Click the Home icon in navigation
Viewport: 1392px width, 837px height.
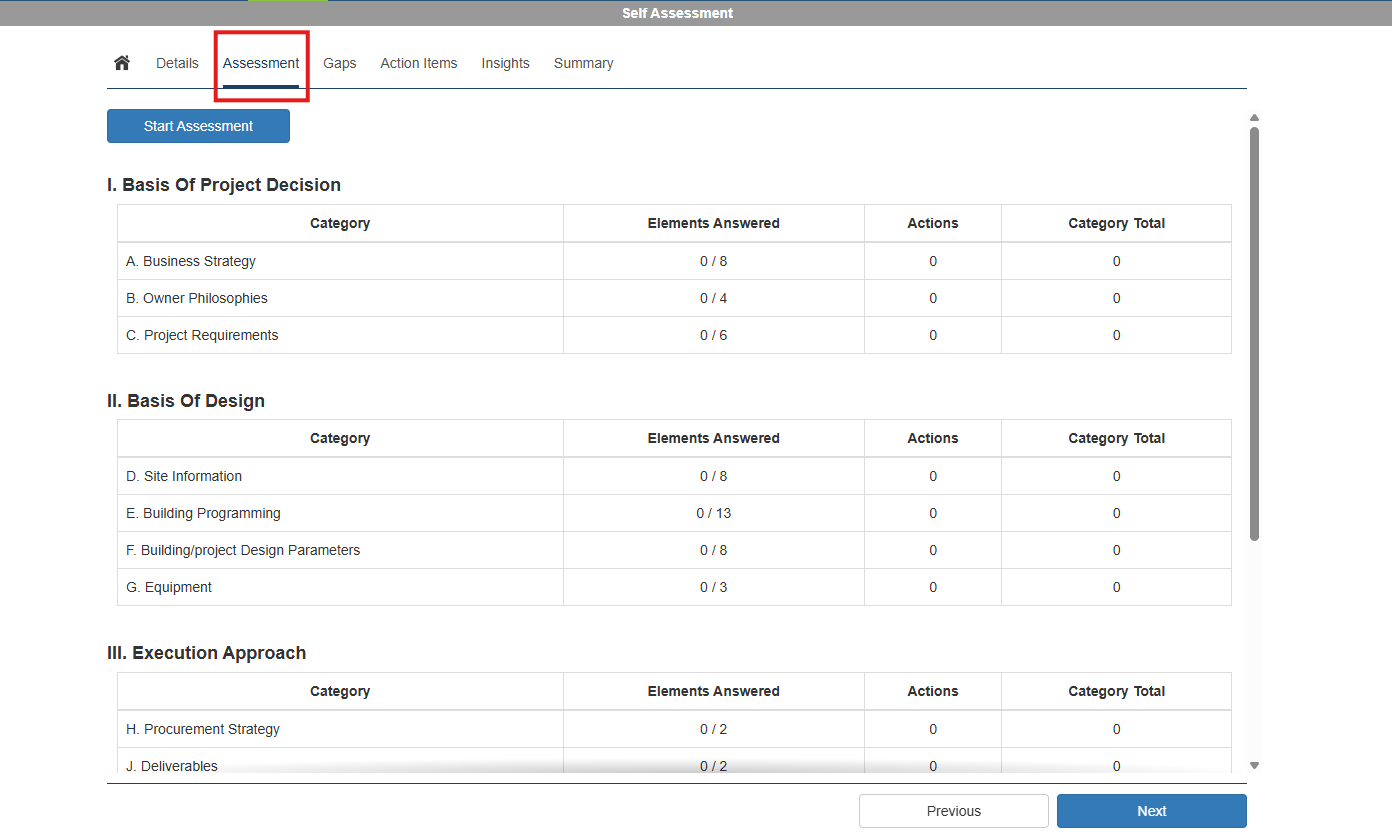pos(122,63)
